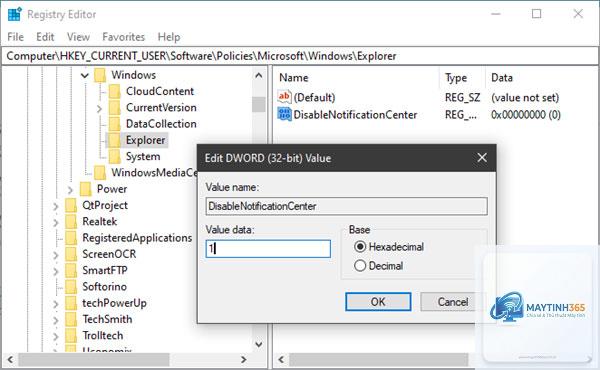The width and height of the screenshot is (600, 370).
Task: Click the RegisteredApplications folder icon
Action: 71,238
